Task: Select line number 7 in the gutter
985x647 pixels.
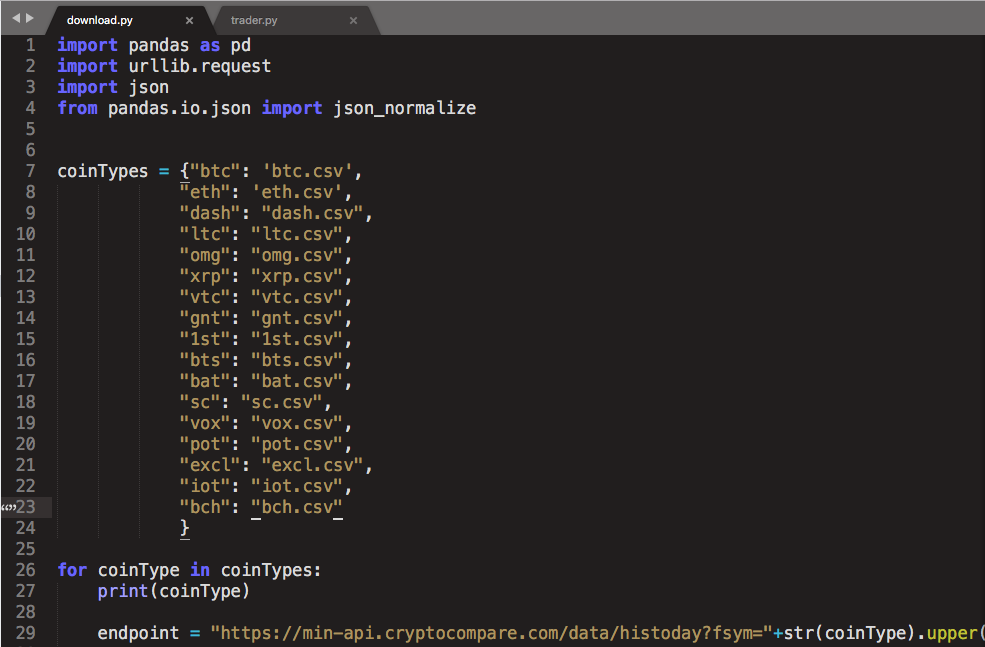Action: [x=30, y=171]
